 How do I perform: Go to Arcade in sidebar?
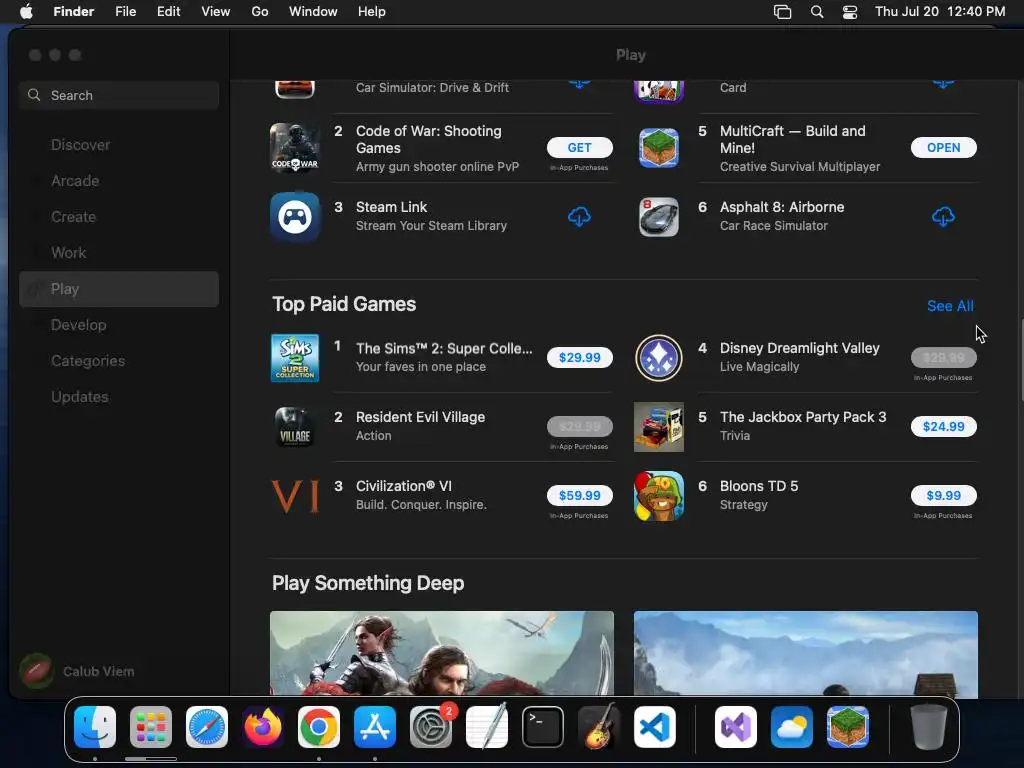(119, 181)
